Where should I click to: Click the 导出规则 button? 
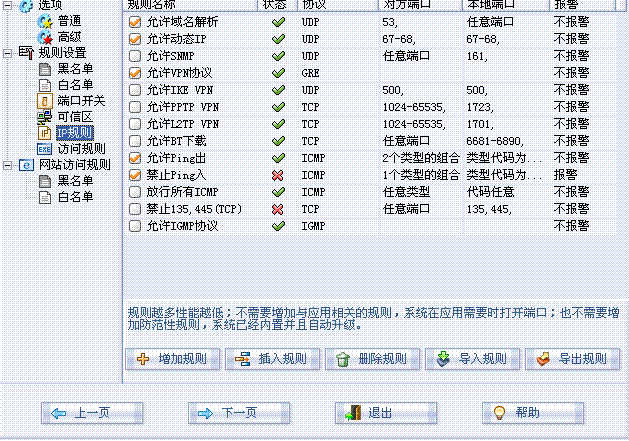click(572, 359)
